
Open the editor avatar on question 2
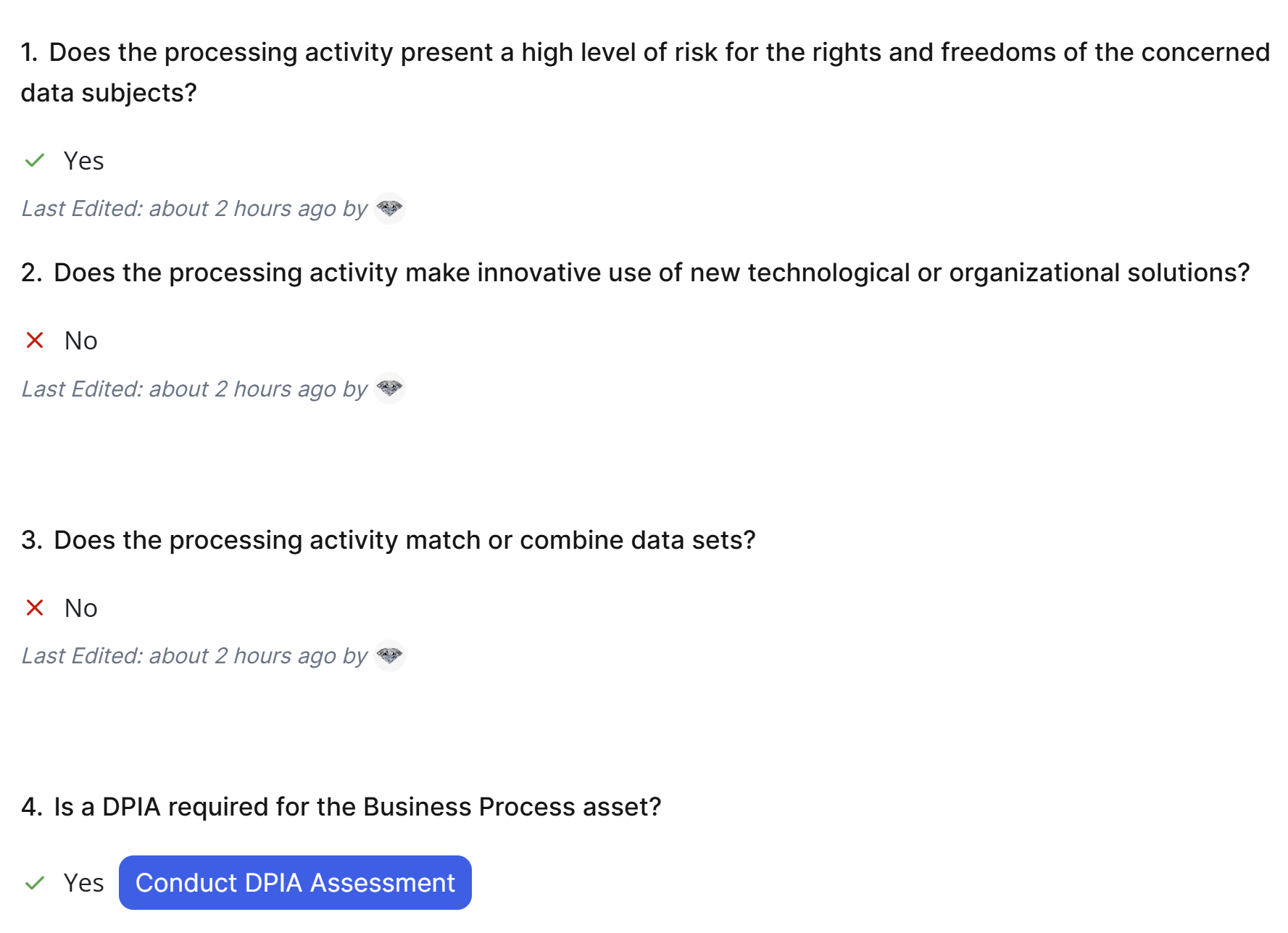389,389
